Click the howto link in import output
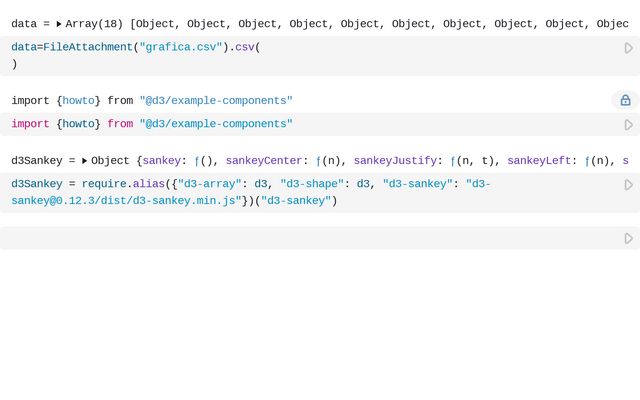640x400 pixels. click(78, 101)
